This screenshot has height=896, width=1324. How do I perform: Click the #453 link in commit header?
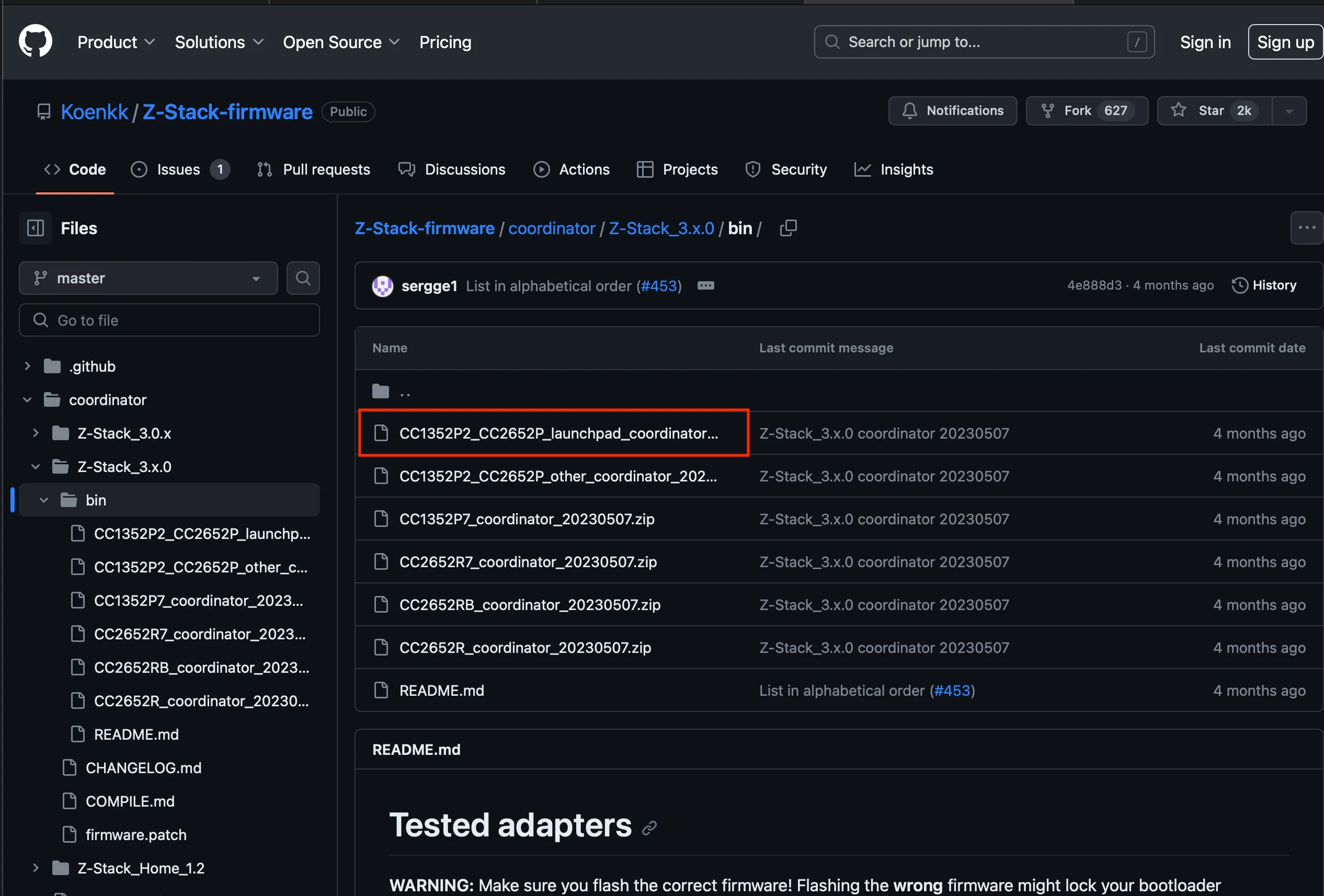(659, 286)
